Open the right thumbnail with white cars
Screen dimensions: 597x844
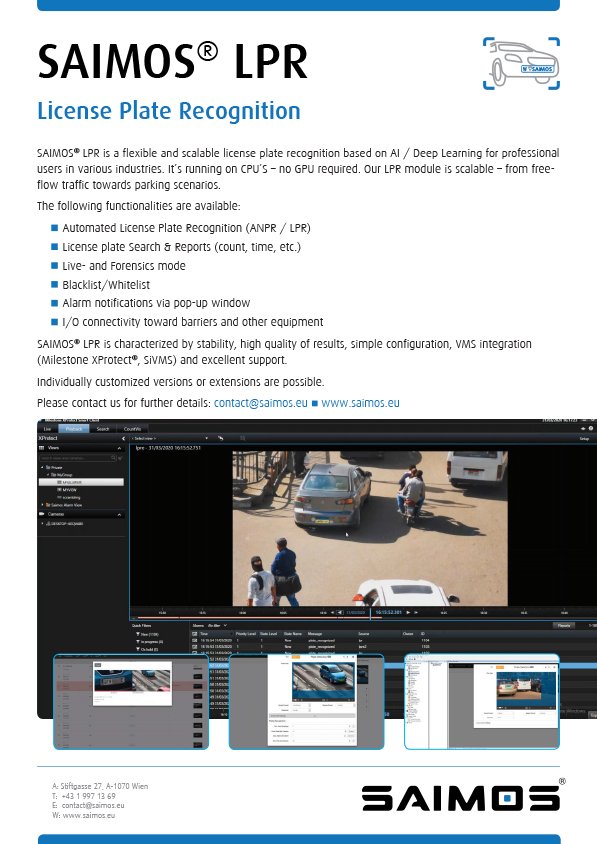tap(482, 701)
